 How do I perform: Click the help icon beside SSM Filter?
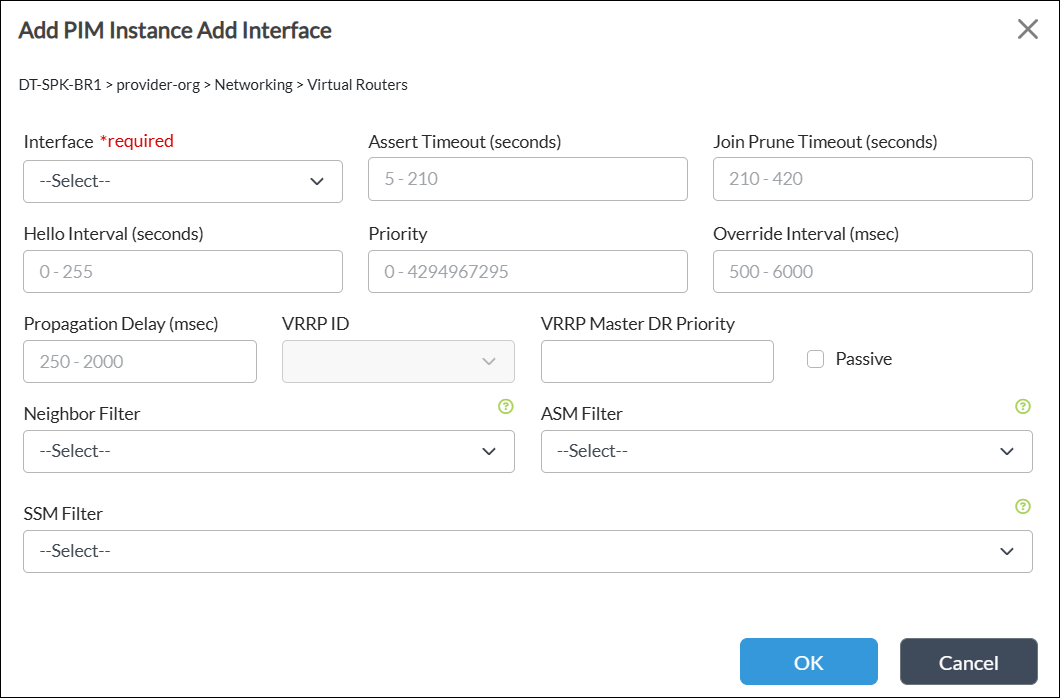pos(1023,507)
